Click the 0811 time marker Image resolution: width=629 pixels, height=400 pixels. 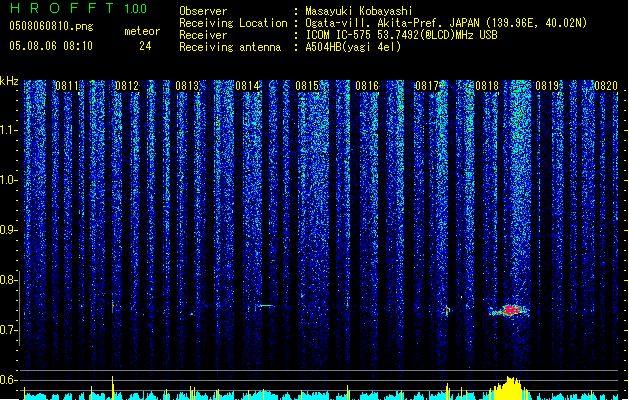(67, 86)
